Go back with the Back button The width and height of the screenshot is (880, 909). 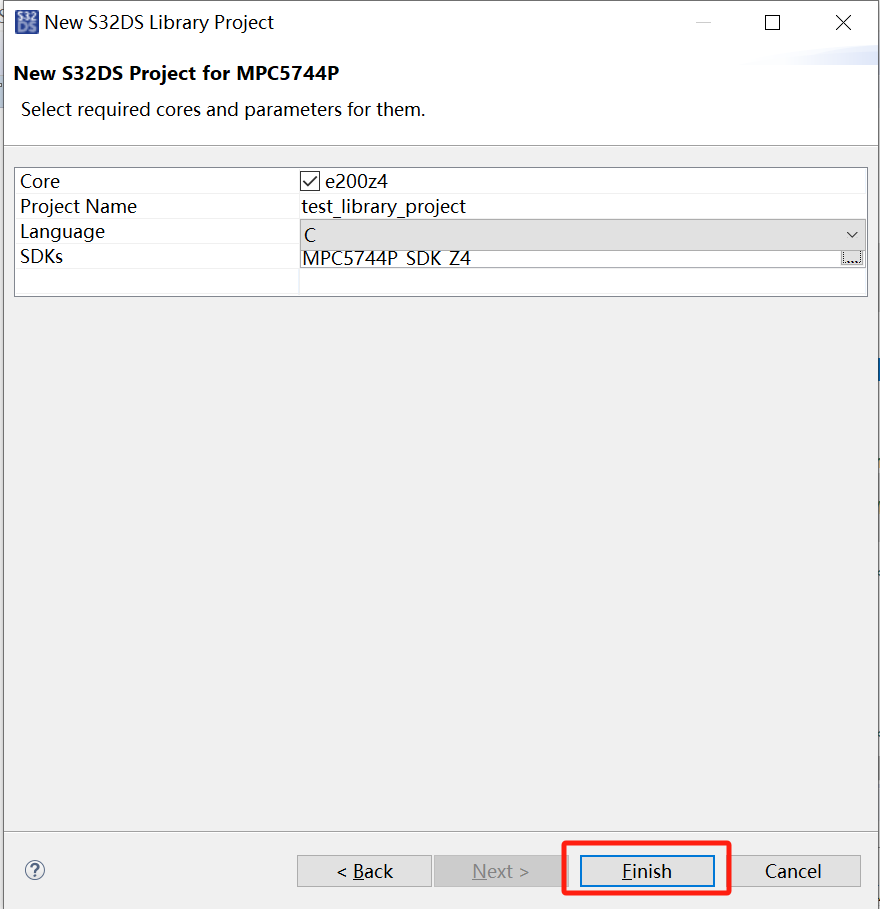point(364,871)
